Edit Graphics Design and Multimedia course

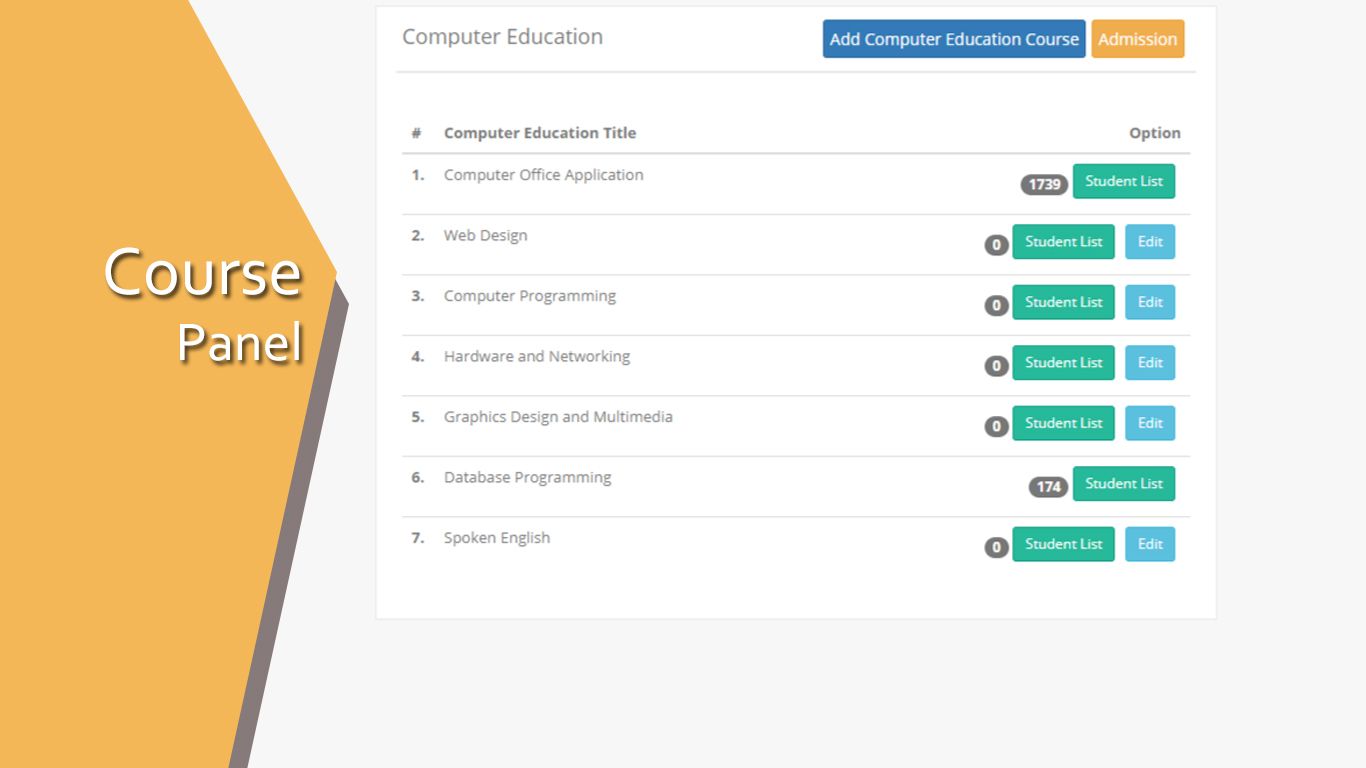coord(1150,423)
